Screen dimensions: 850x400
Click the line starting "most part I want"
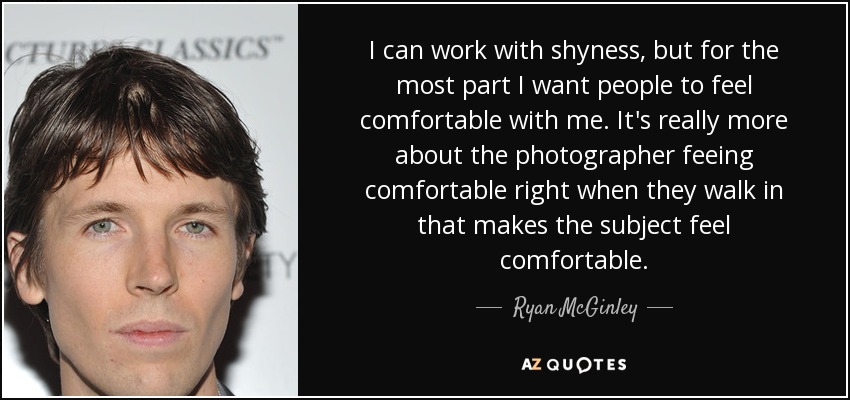click(x=574, y=87)
